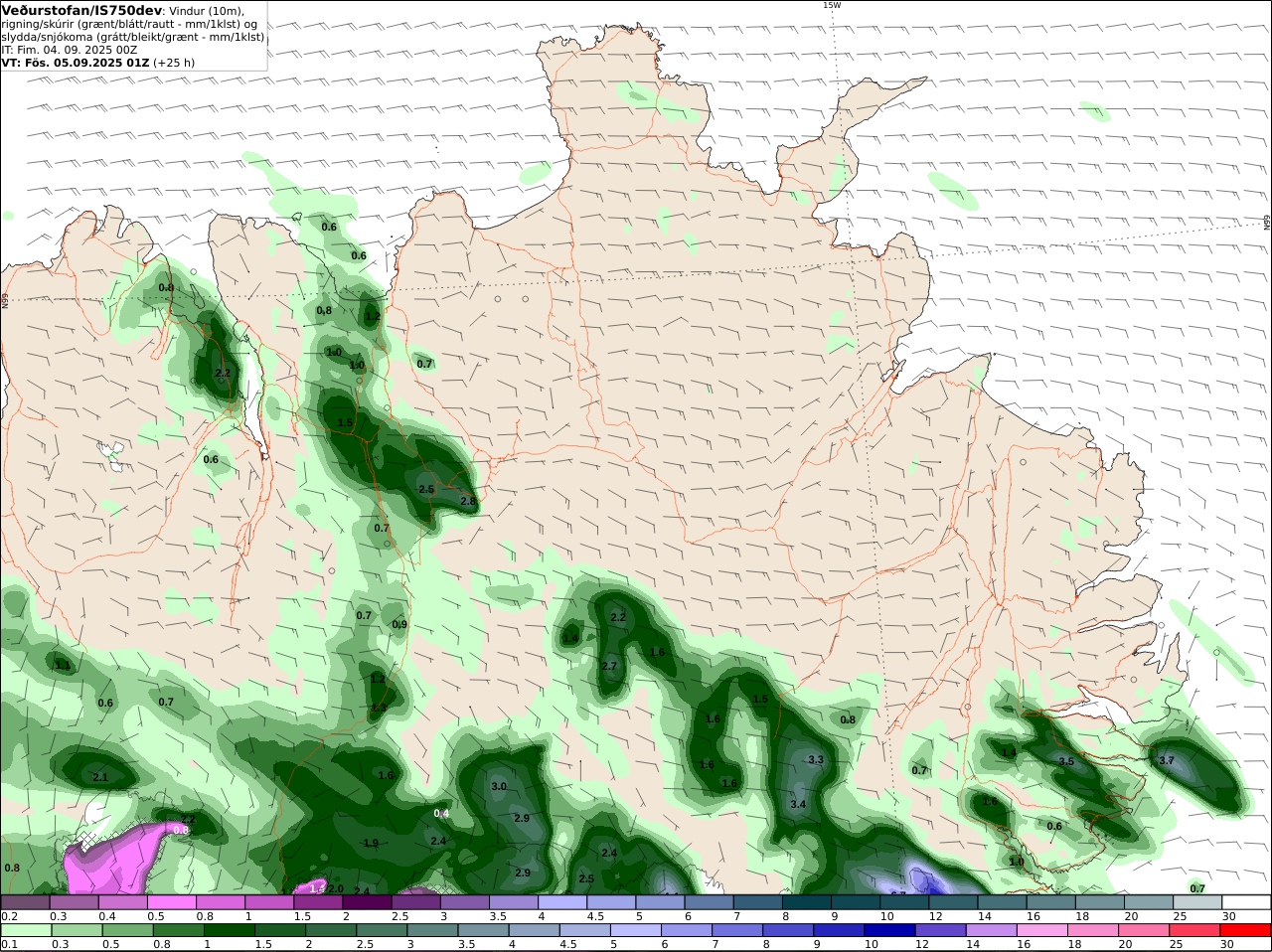Click the '(+25 h)' forecast offset text
The width and height of the screenshot is (1272, 952).
174,62
